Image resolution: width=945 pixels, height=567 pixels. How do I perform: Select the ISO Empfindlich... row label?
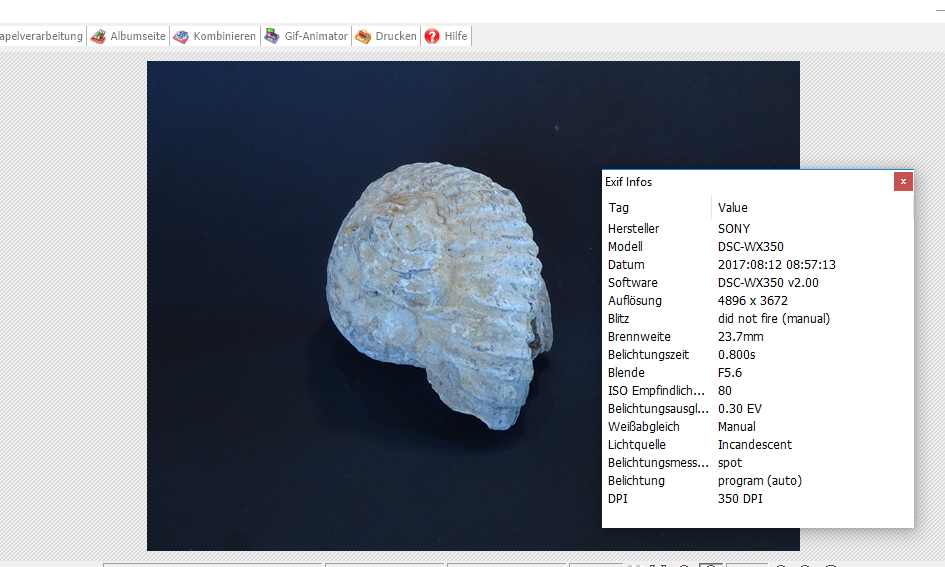(x=656, y=391)
